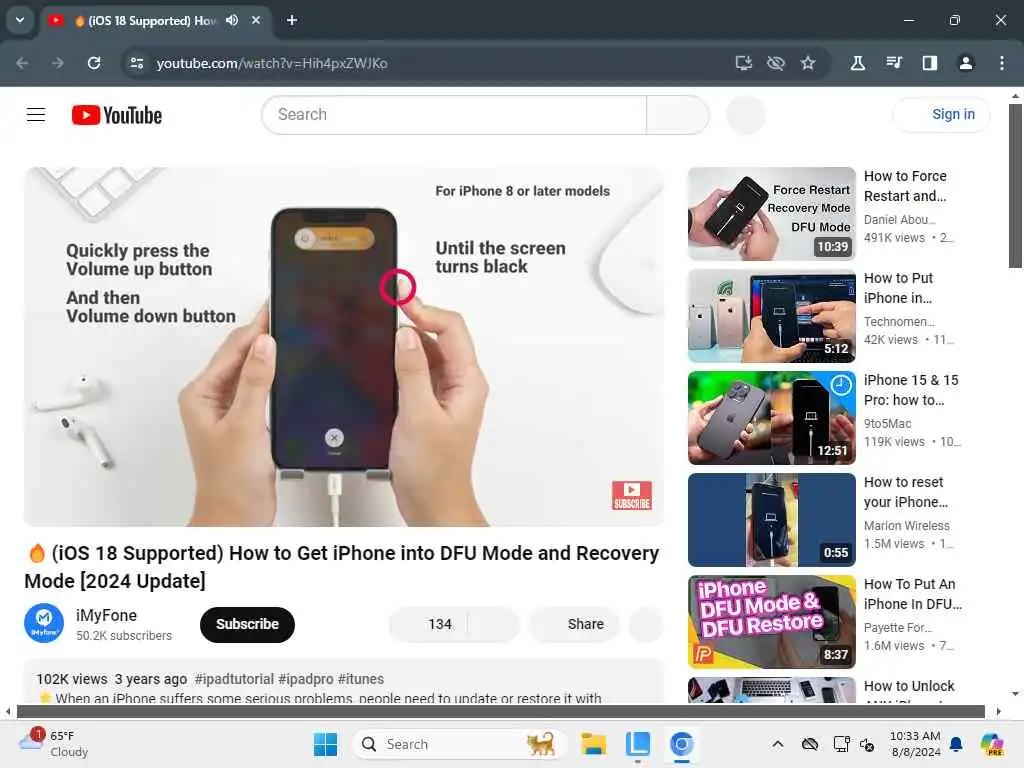Open the iMyFone channel name link
1024x768 pixels.
tap(106, 615)
